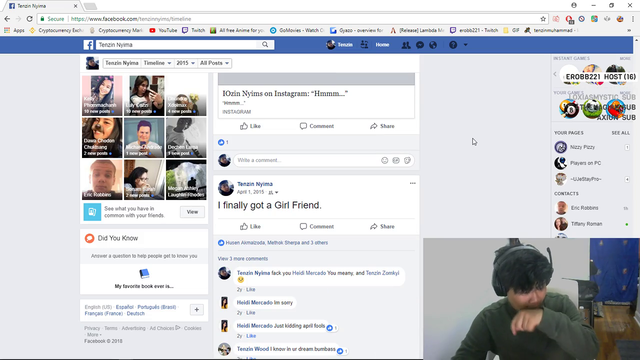Open account settings arrow in header

click(x=465, y=45)
